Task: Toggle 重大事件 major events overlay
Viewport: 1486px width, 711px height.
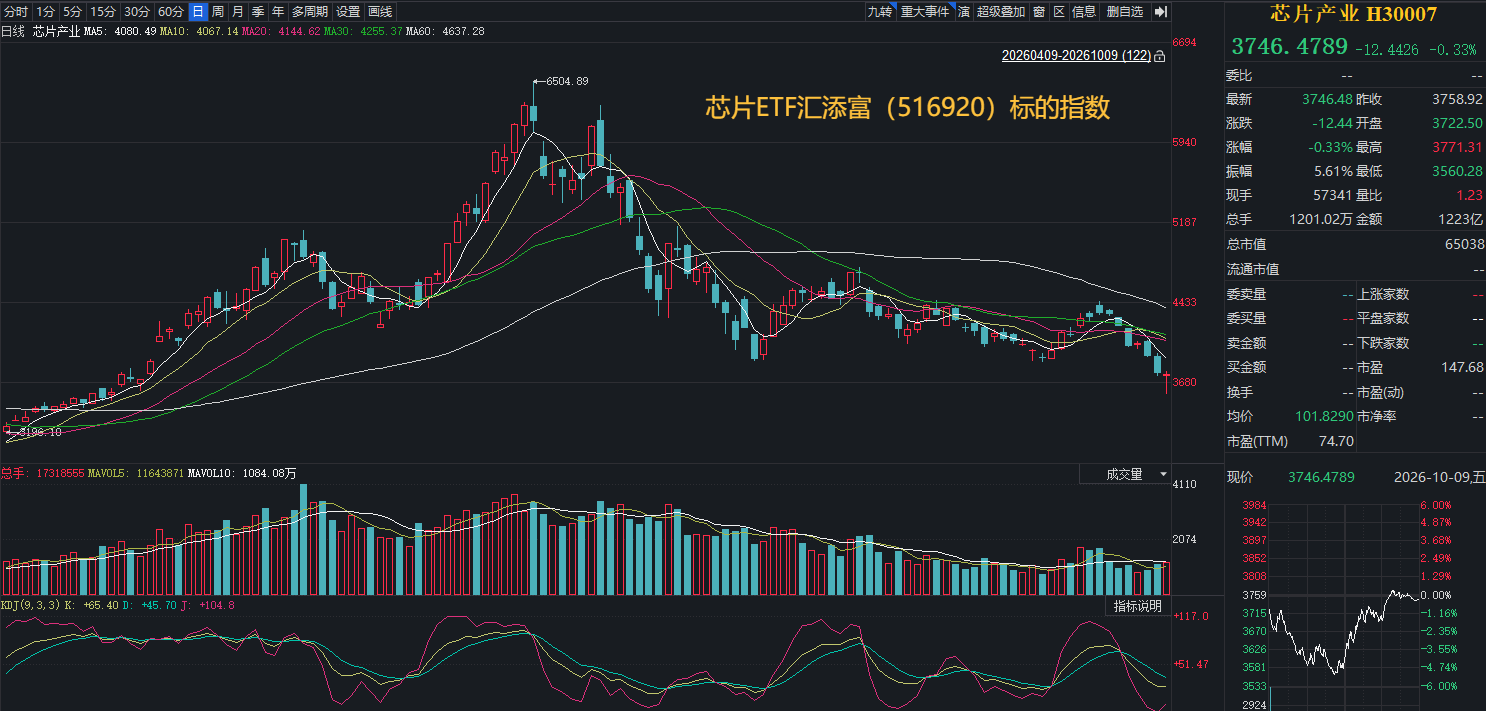Action: (x=925, y=12)
